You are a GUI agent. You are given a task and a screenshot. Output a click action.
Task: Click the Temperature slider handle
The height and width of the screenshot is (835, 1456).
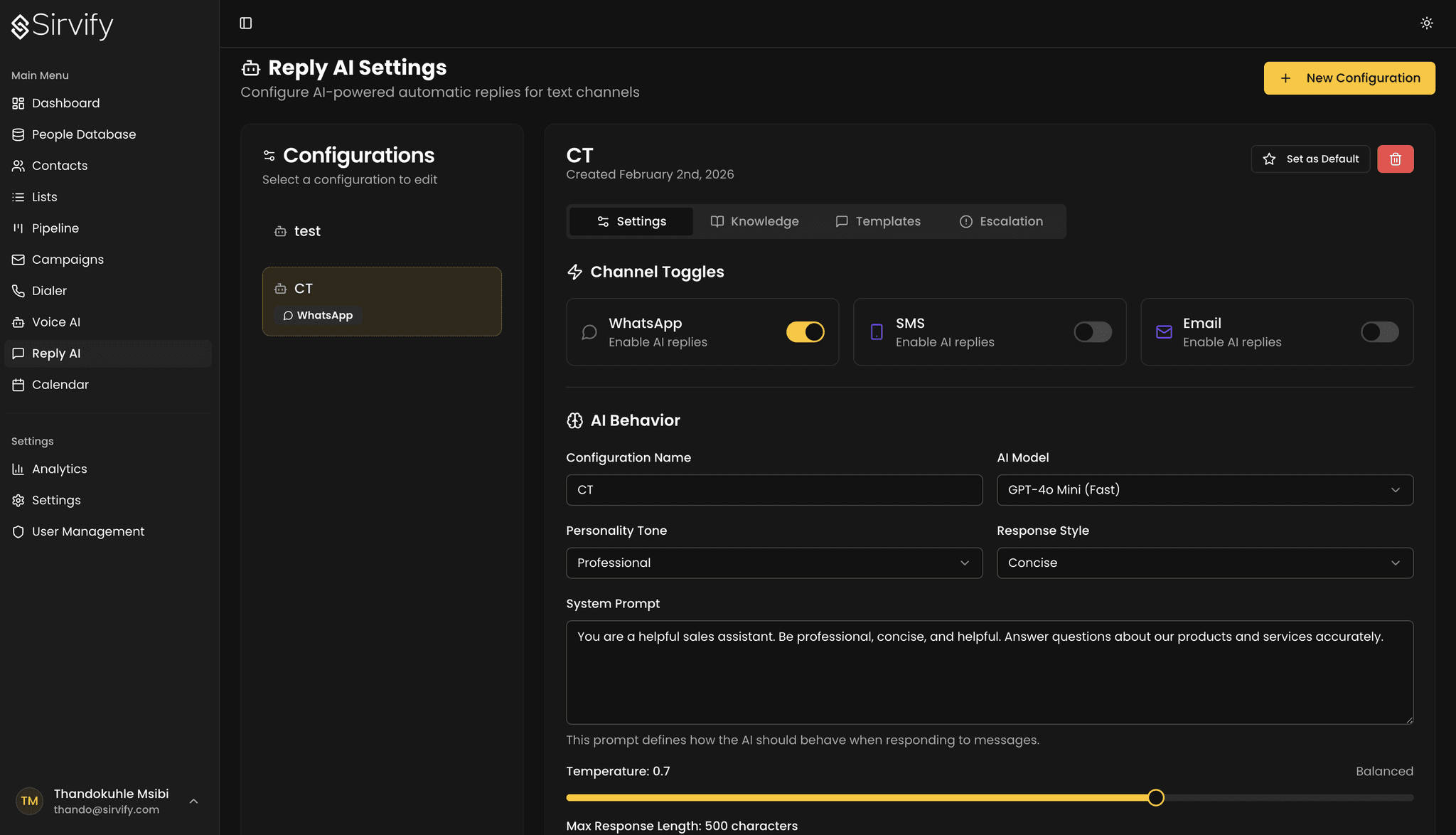(x=1156, y=798)
